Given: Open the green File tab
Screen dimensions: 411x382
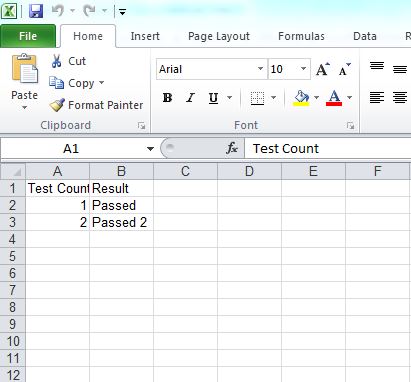Looking at the screenshot, I should 28,36.
